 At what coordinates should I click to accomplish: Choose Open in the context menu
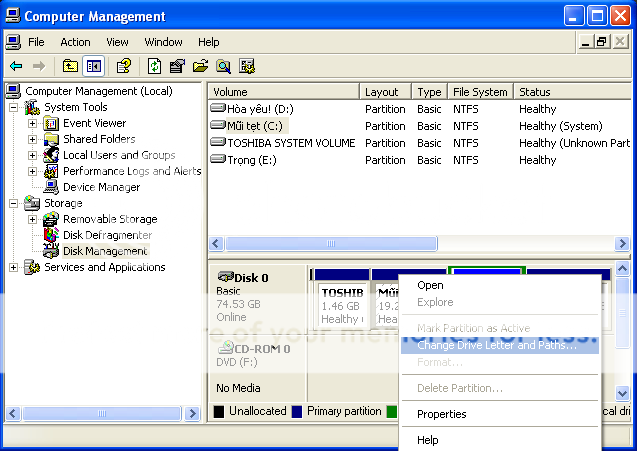[500, 285]
